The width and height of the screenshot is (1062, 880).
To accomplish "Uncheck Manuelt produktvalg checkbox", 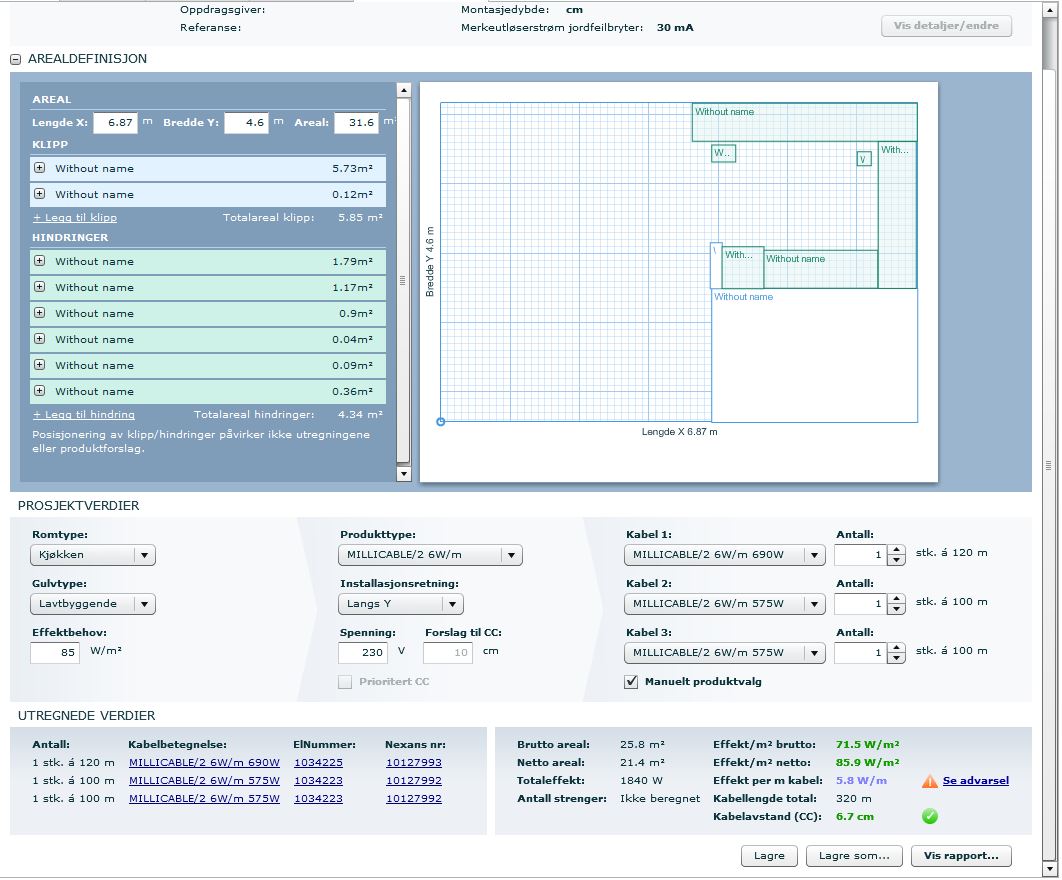I will point(631,682).
